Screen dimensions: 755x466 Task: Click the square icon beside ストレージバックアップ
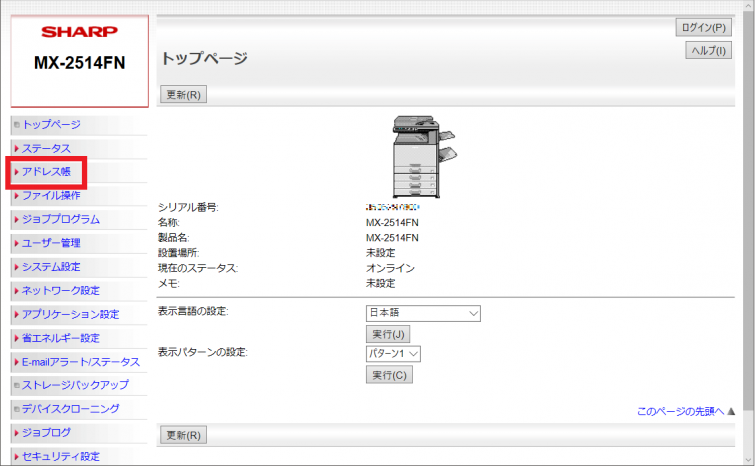(x=17, y=385)
